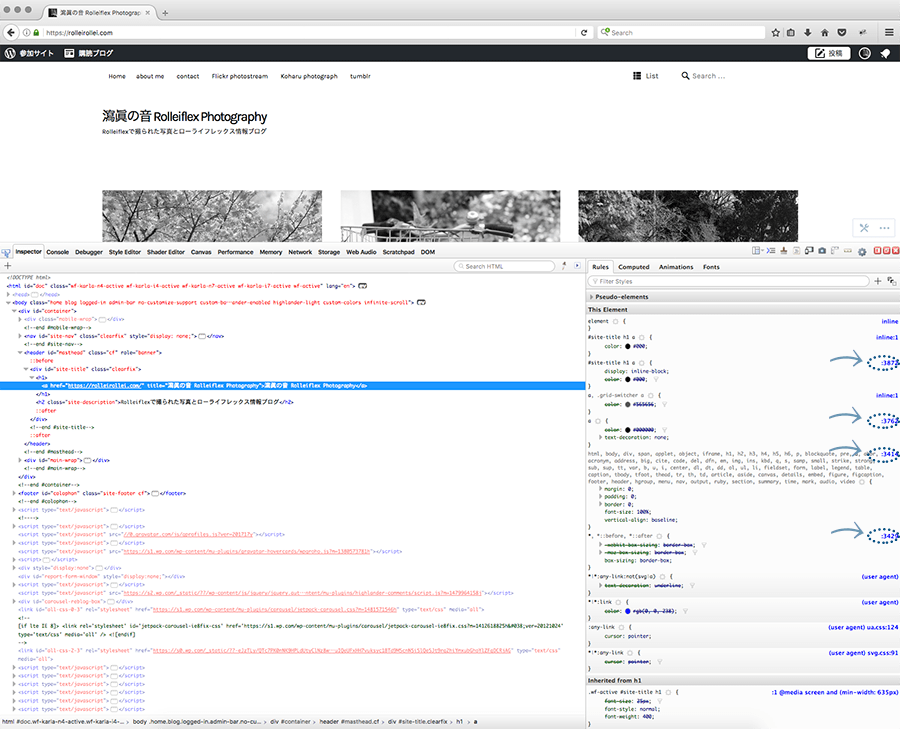Take a screenshot with the camera icon
Screen dimensions: 900x729
point(822,251)
